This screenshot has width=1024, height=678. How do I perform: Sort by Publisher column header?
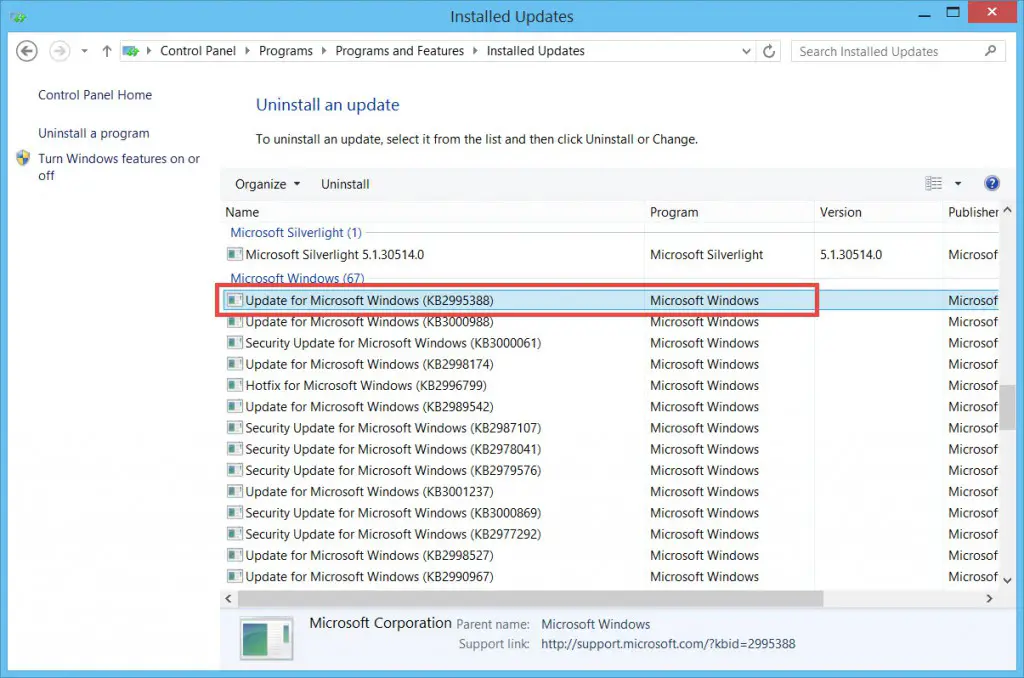point(972,212)
